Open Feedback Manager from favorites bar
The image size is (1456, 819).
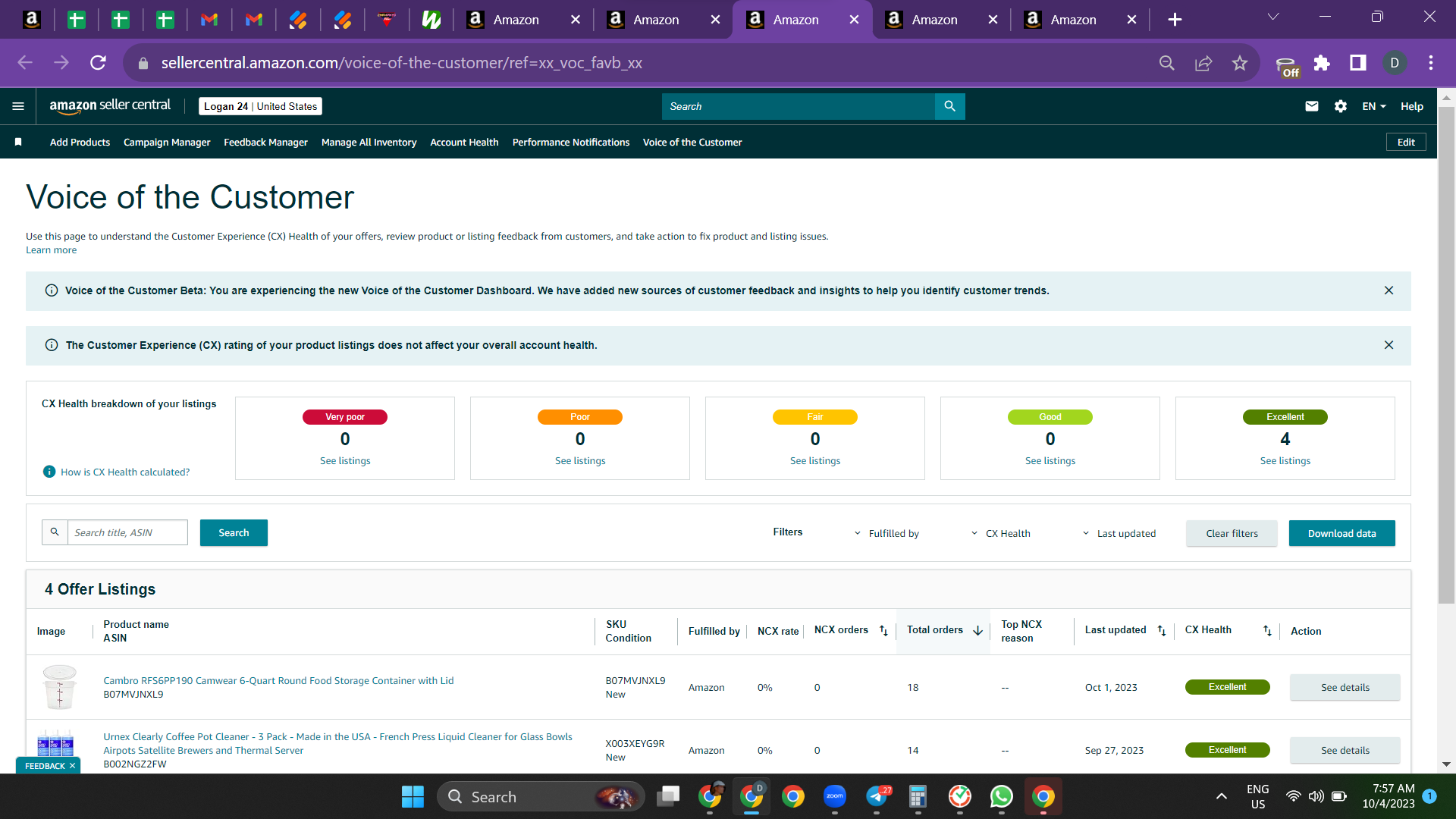pos(265,142)
